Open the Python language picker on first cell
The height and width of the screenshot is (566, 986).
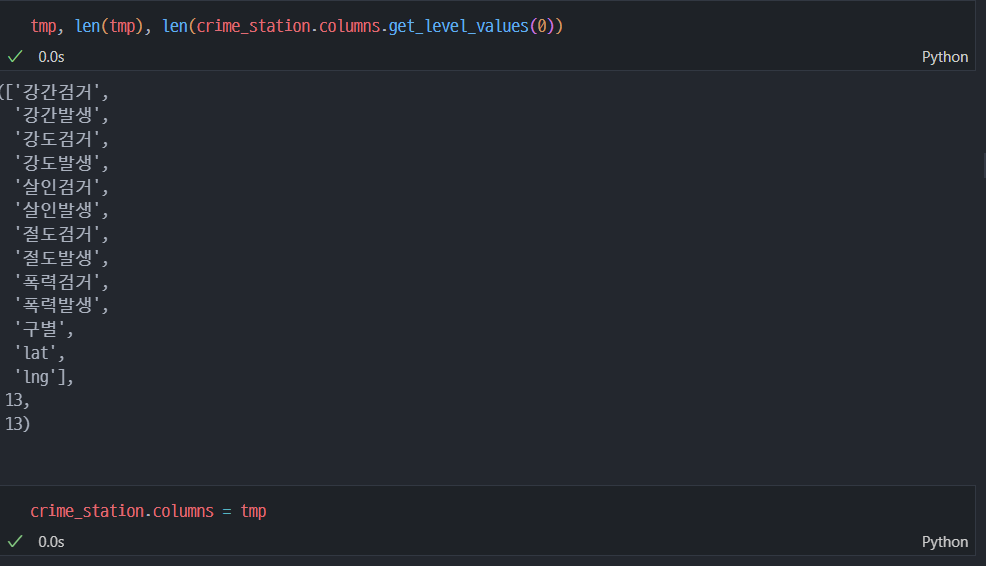click(944, 57)
